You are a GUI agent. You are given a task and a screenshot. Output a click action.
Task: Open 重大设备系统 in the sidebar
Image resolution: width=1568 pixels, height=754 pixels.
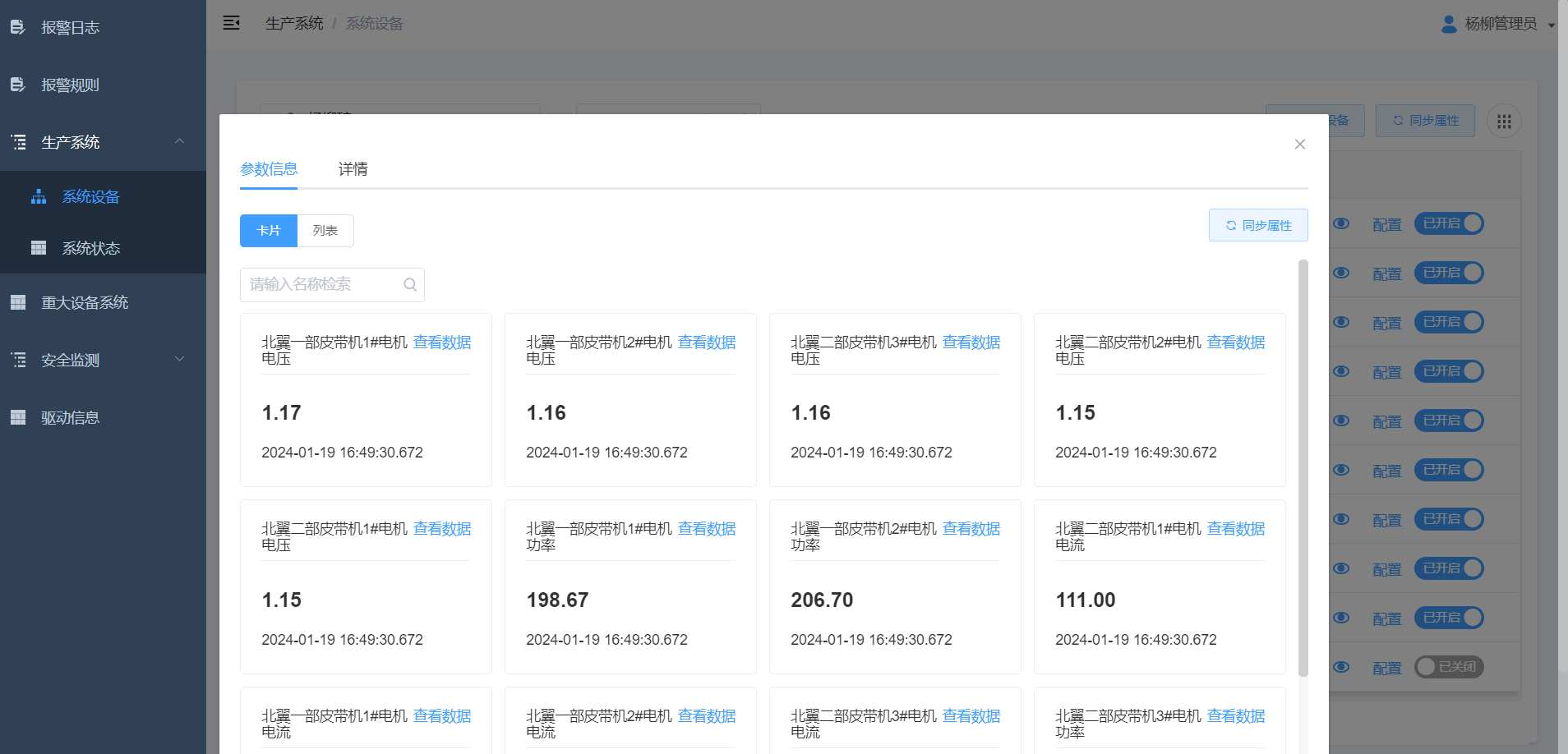click(x=103, y=302)
